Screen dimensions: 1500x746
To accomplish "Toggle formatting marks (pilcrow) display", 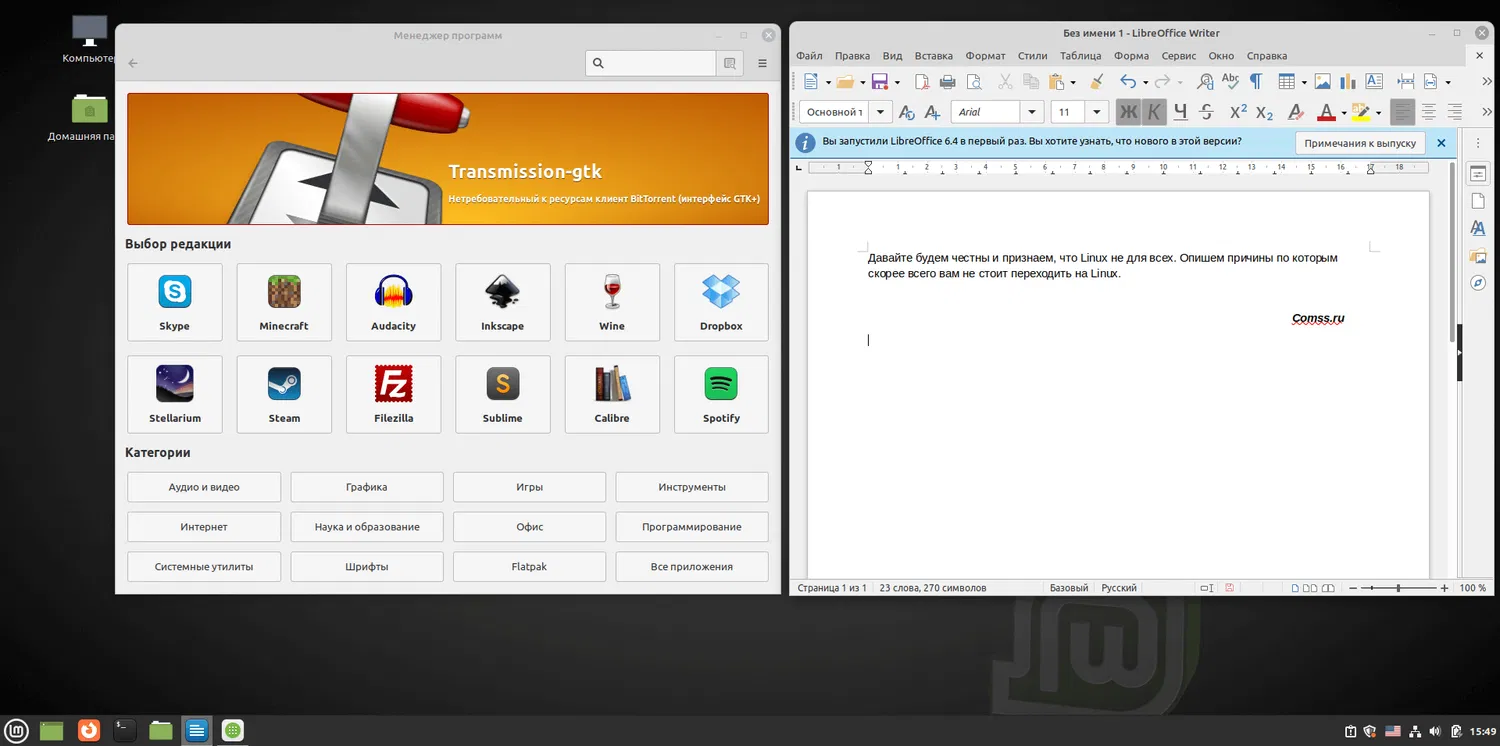I will point(1256,82).
